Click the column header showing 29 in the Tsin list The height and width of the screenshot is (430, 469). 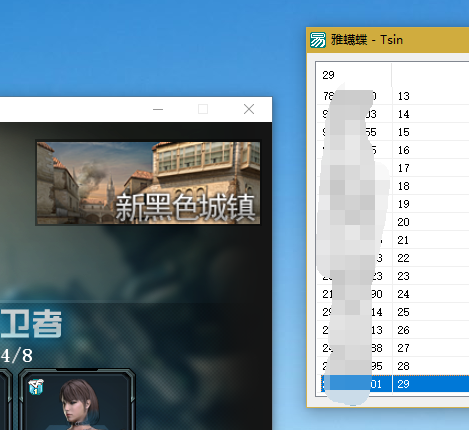click(354, 75)
